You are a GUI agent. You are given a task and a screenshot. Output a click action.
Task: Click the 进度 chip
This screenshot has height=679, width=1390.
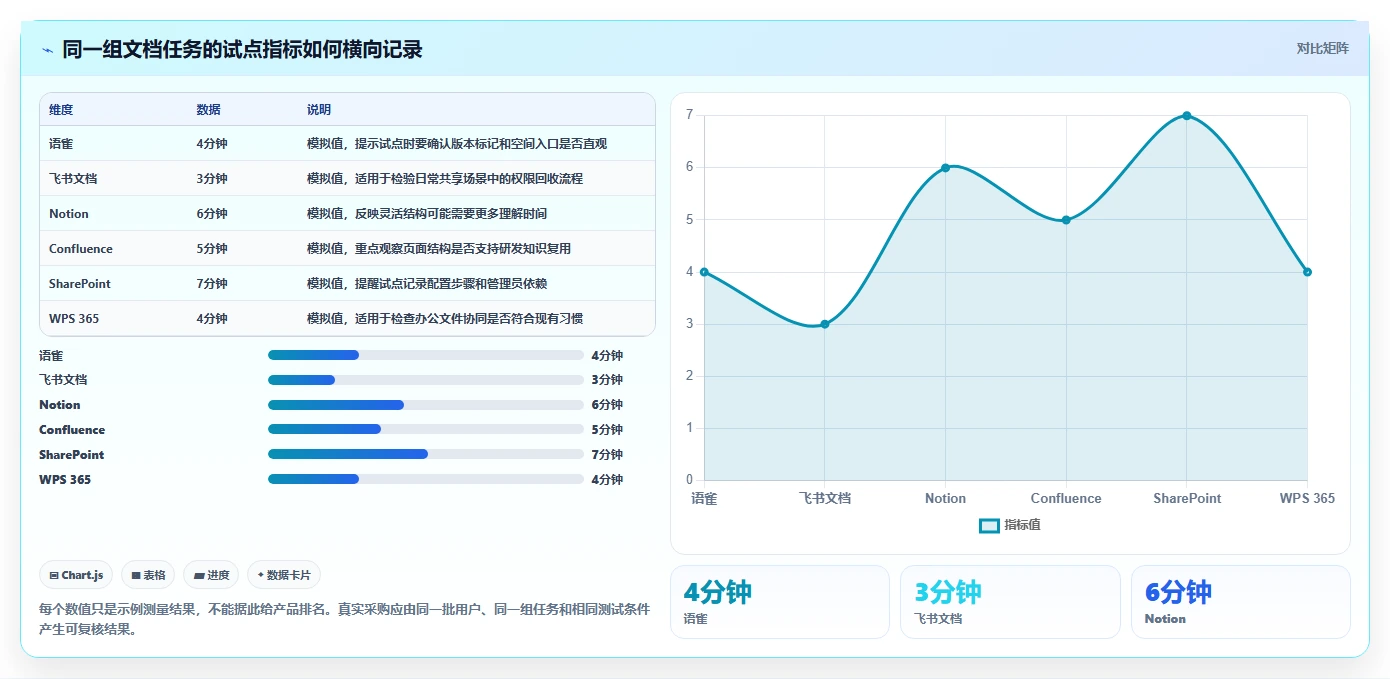(x=211, y=575)
